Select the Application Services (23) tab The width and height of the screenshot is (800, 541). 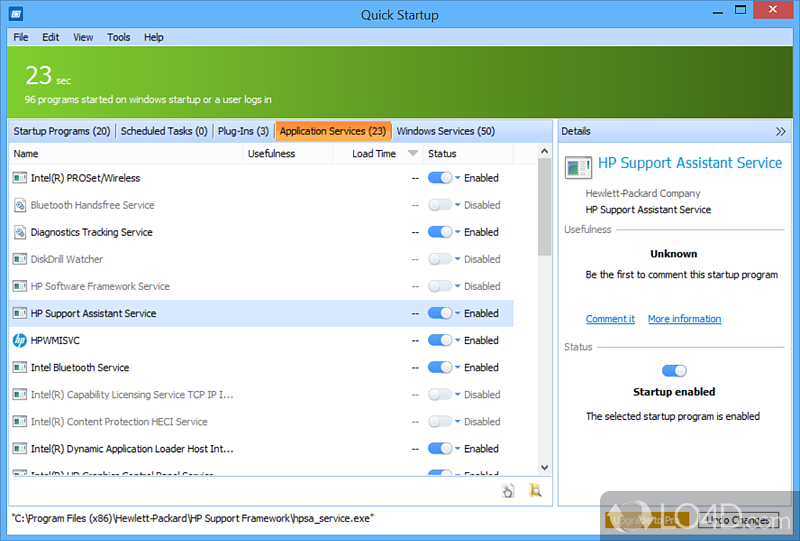(333, 131)
